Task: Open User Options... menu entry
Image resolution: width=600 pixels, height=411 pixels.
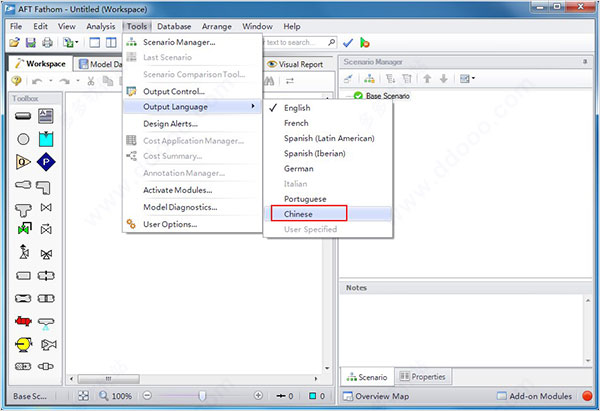Action: [193, 224]
